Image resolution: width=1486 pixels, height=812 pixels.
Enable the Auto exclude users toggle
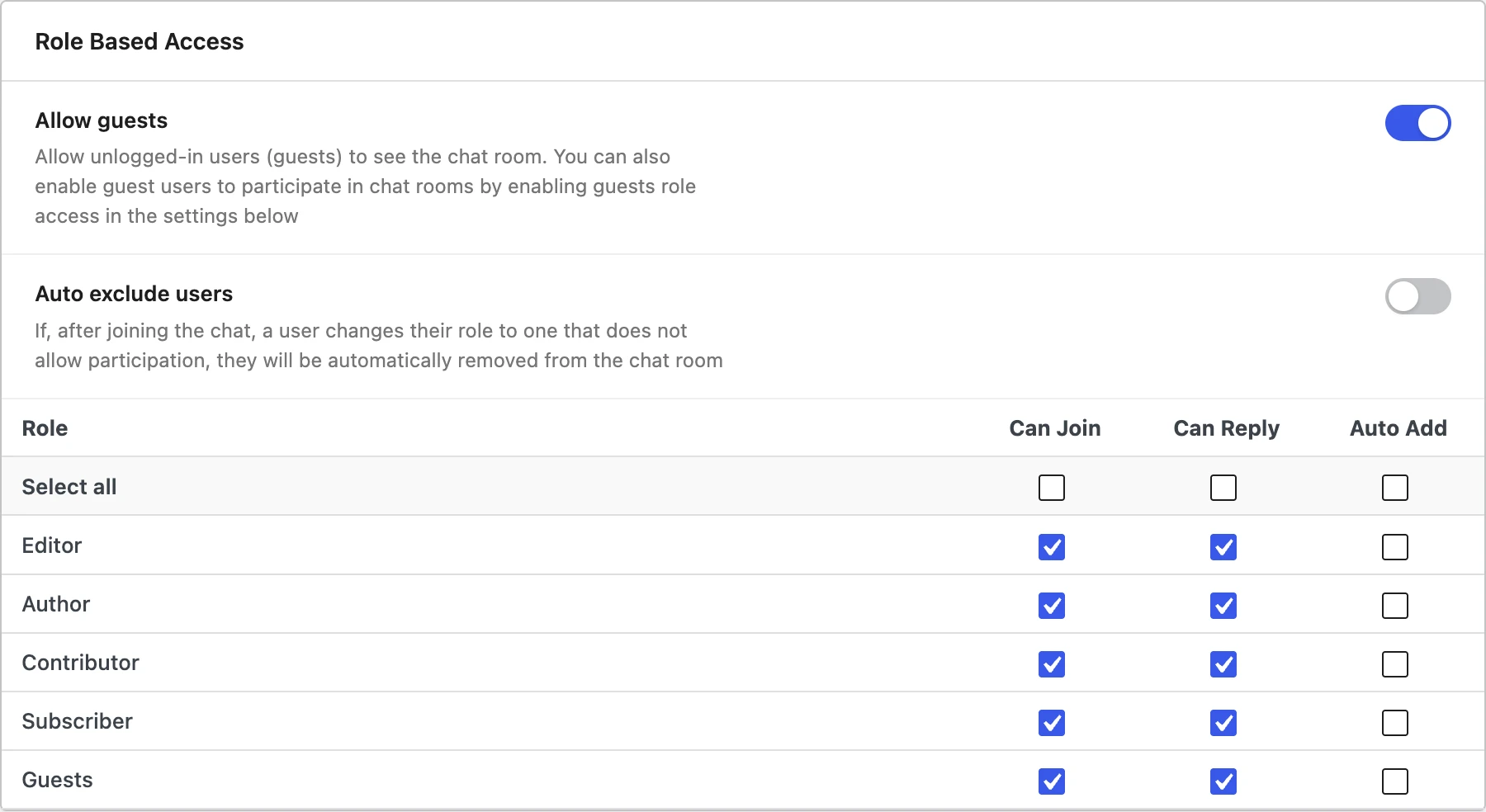pyautogui.click(x=1417, y=296)
